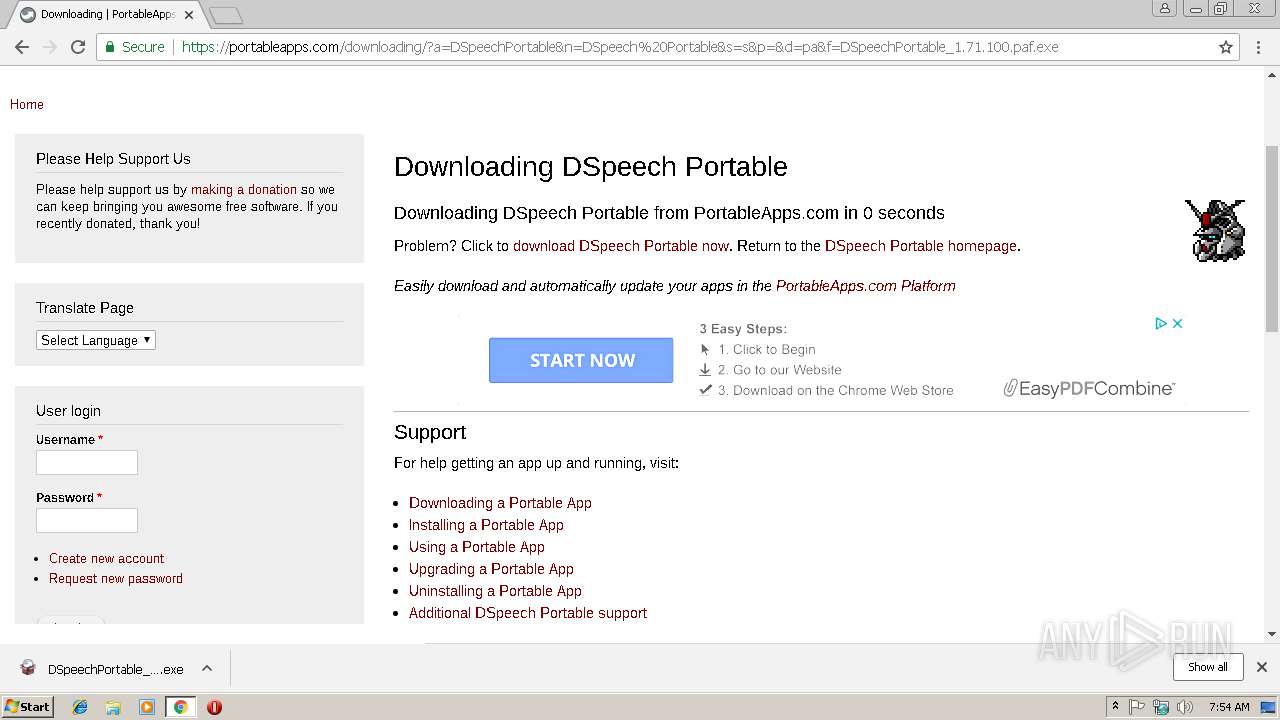This screenshot has width=1280, height=720.
Task: Click the START NOW ad button
Action: (x=581, y=360)
